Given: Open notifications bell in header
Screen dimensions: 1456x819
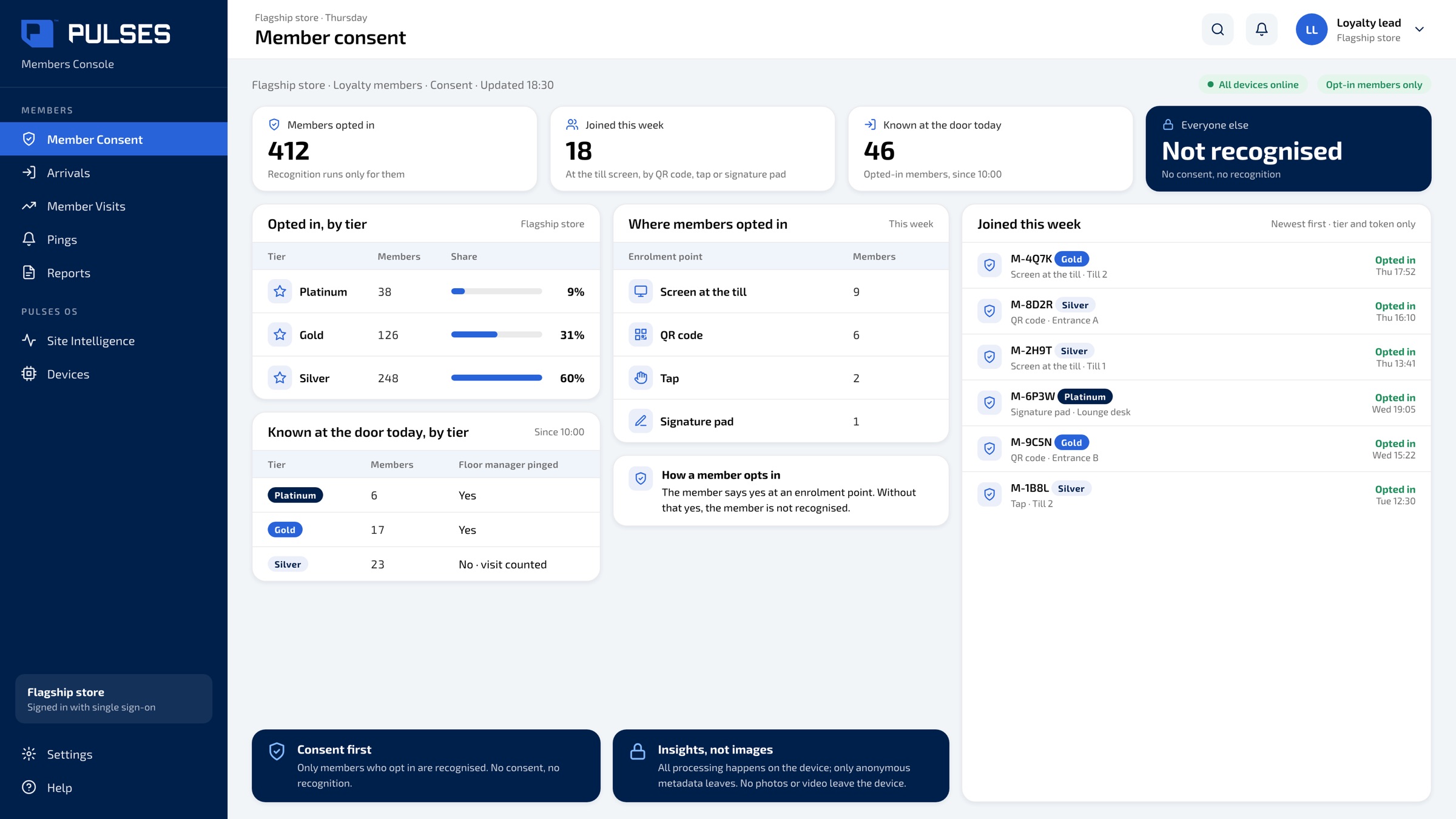Looking at the screenshot, I should click(1261, 29).
